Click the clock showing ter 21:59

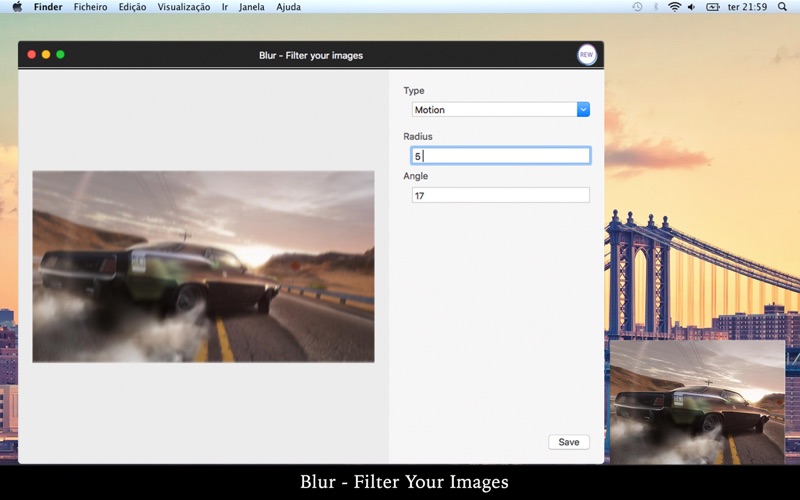pyautogui.click(x=747, y=7)
